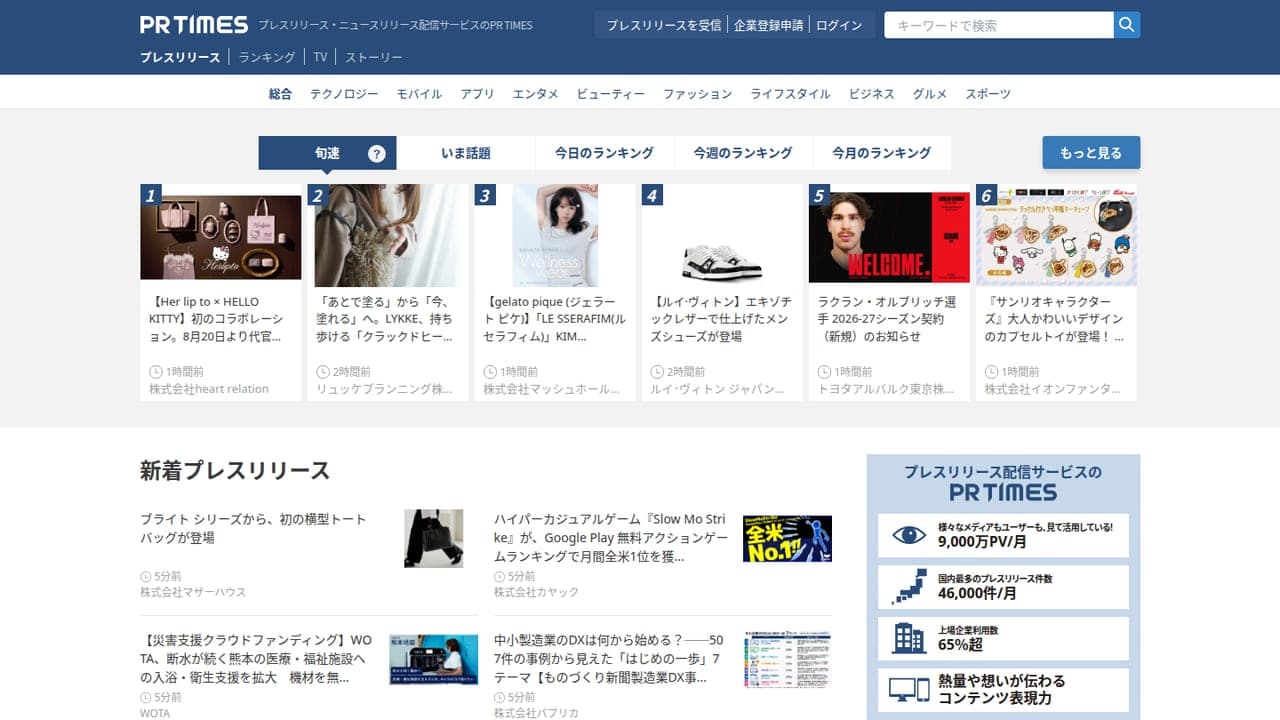The image size is (1280, 720).
Task: Open the 【災害支援クラウドファンディング】WOTA headline
Action: (256, 659)
